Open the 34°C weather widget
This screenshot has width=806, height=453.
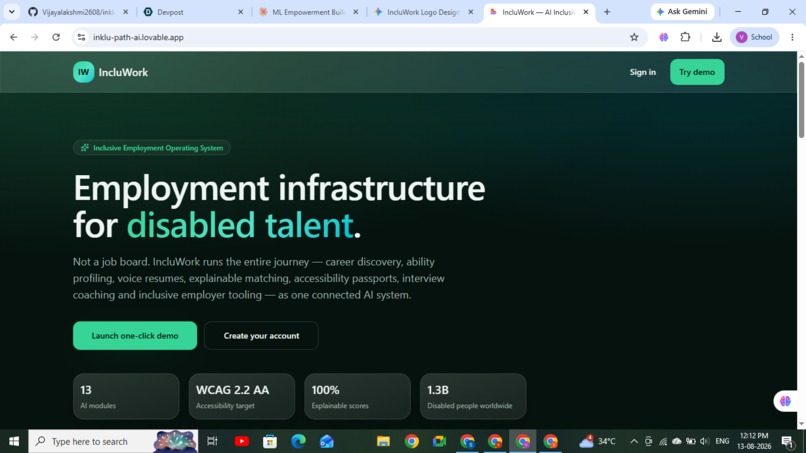click(597, 441)
